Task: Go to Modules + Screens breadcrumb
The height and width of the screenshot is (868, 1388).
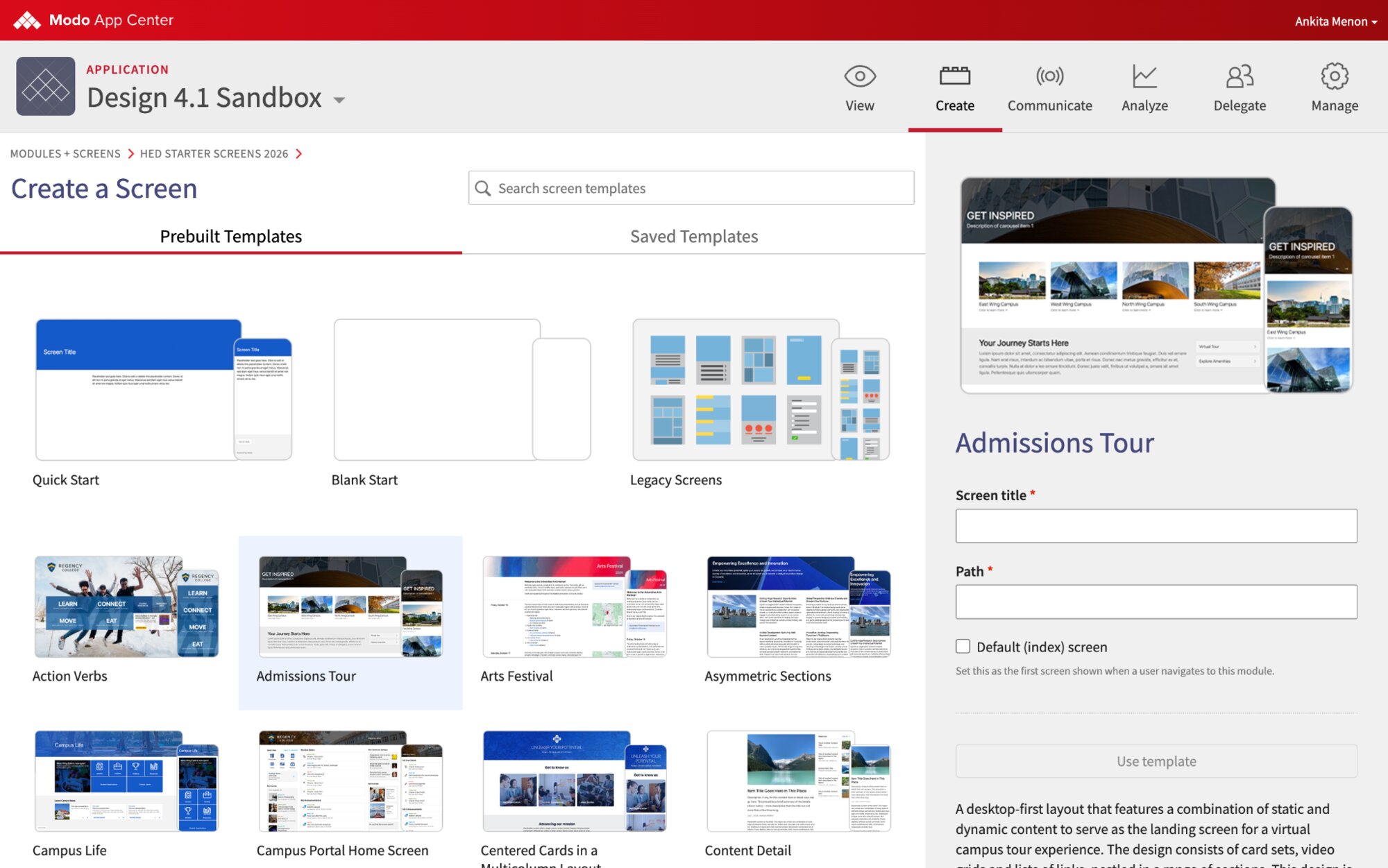Action: tap(65, 153)
